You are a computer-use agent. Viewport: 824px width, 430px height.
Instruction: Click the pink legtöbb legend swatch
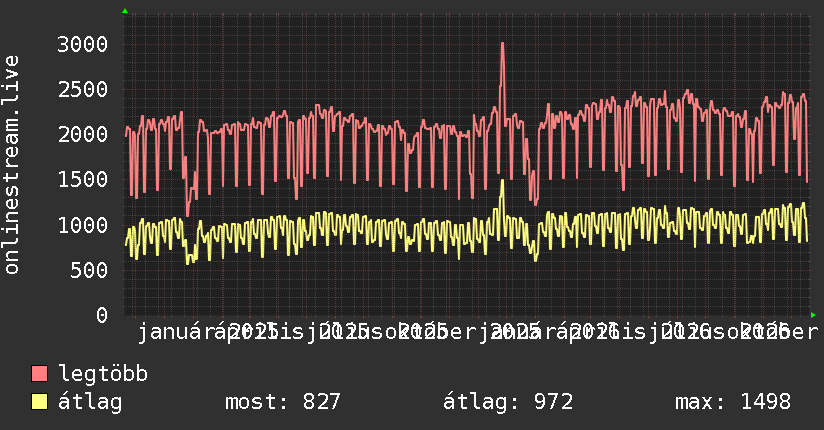point(39,374)
